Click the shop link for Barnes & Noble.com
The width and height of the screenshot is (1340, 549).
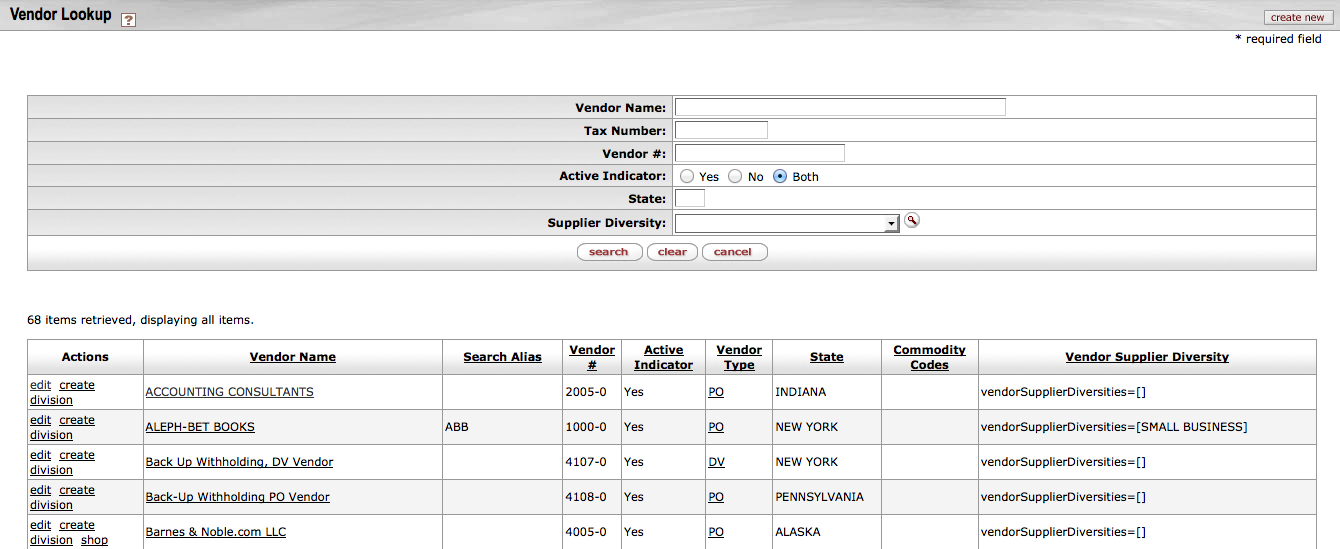coord(94,540)
